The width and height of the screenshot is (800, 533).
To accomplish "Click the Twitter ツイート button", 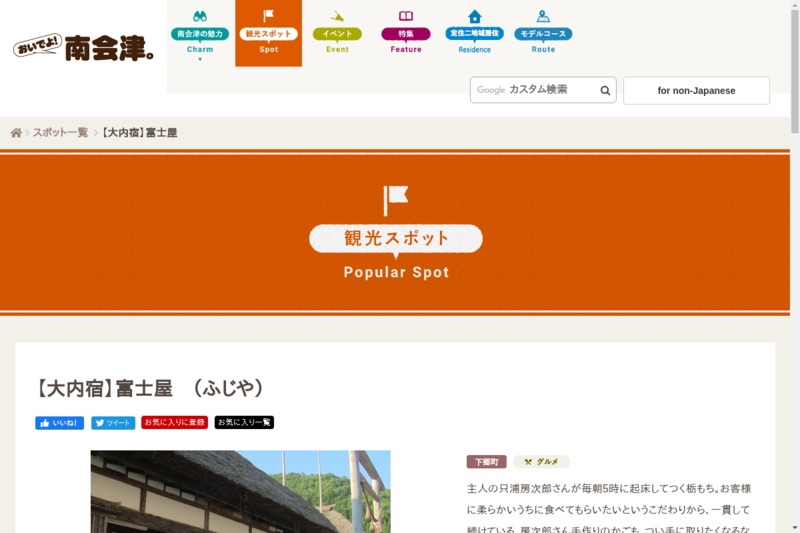I will point(113,423).
